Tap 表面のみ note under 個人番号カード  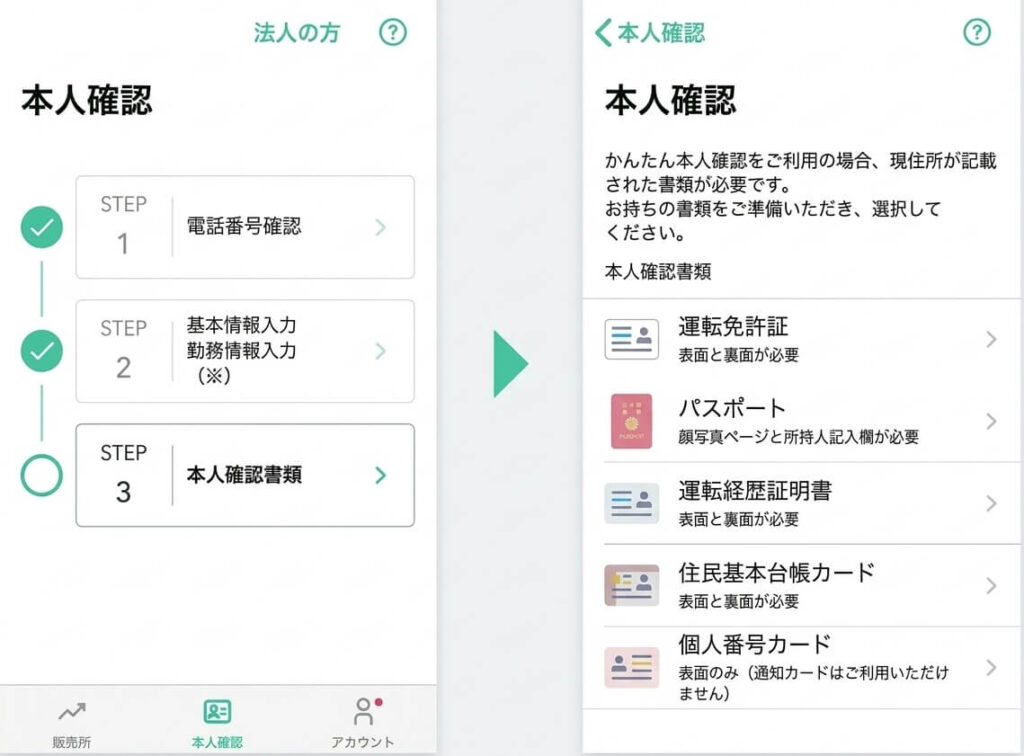pos(813,682)
